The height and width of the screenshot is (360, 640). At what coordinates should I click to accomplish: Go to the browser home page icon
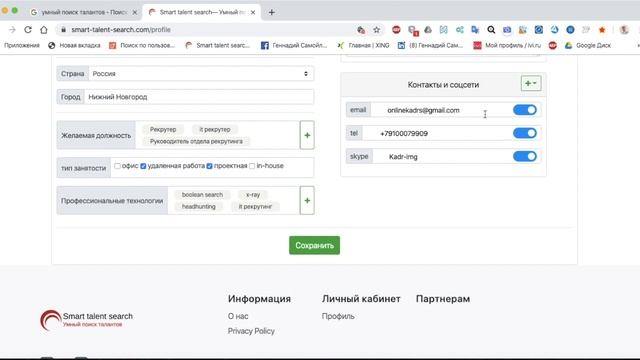[x=44, y=29]
